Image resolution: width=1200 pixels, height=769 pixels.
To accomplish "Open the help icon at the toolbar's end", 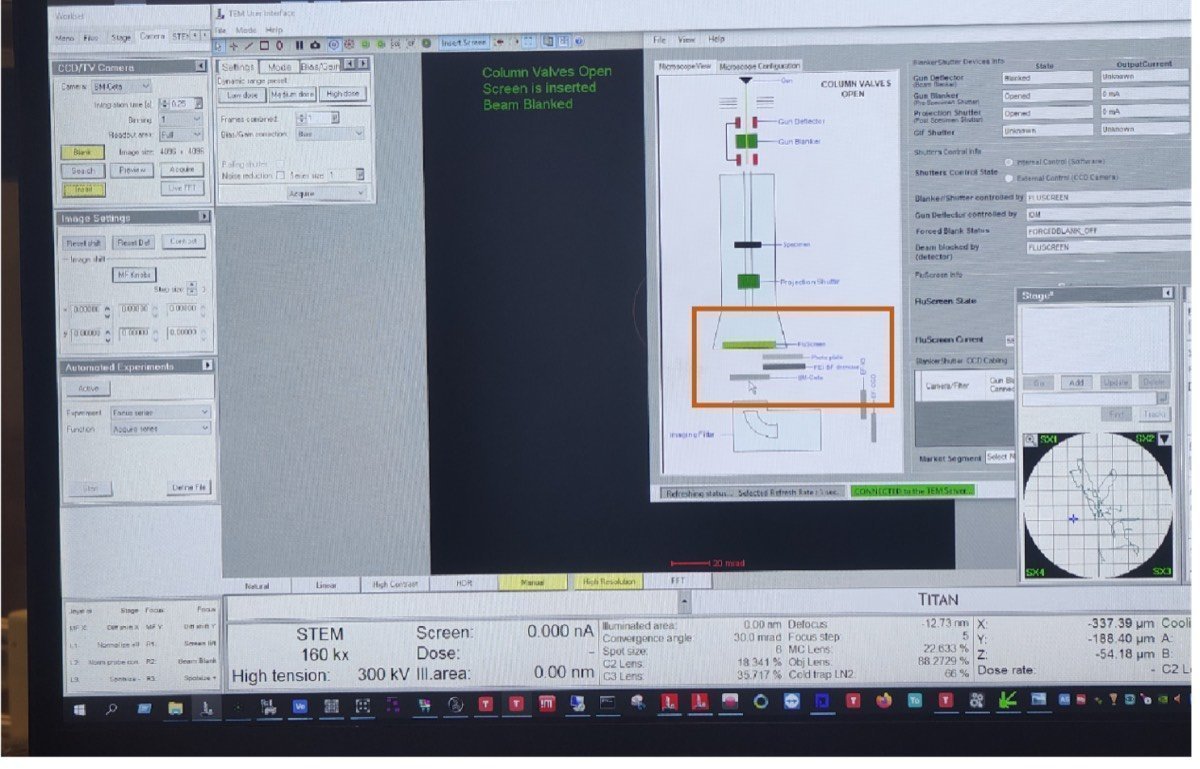I will [578, 44].
